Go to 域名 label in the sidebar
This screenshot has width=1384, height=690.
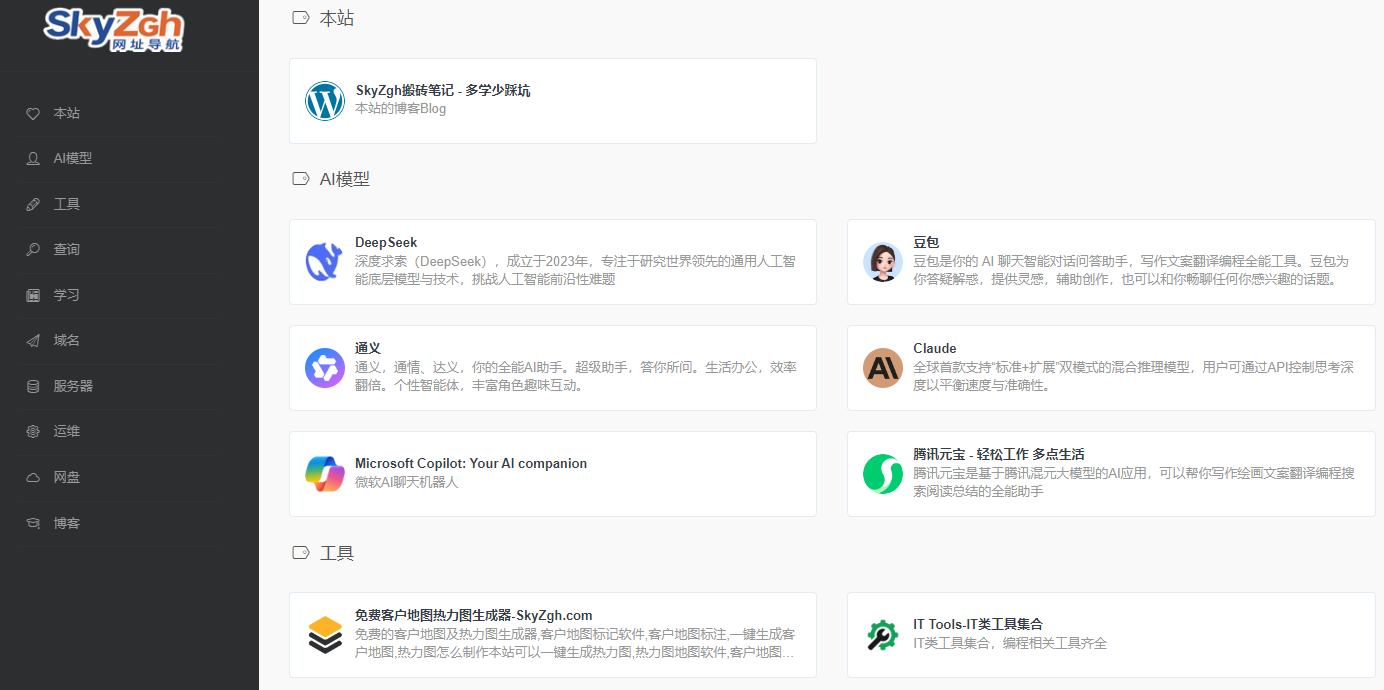(67, 340)
